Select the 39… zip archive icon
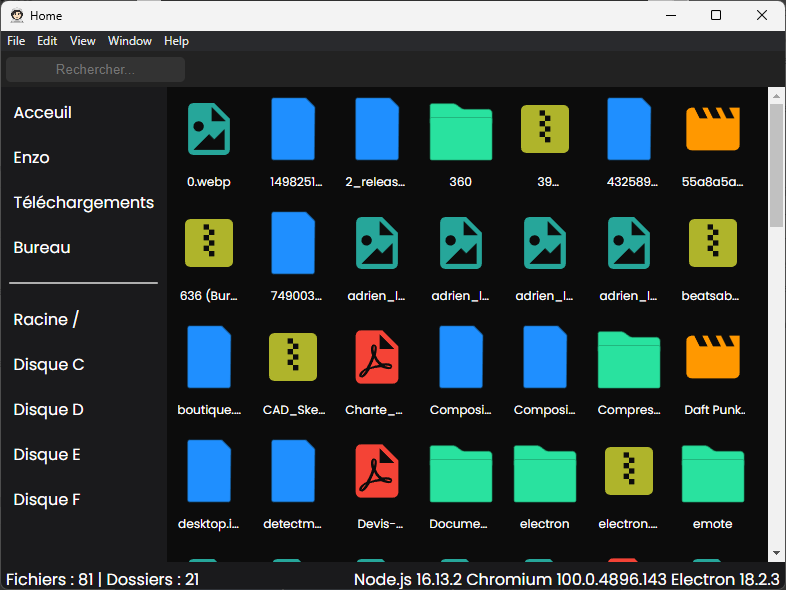The height and width of the screenshot is (590, 786). (x=545, y=129)
